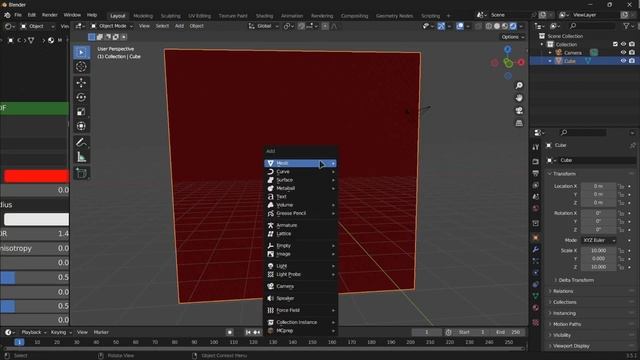The image size is (640, 360).
Task: Toggle Cube render camera icon in outliner
Action: point(632,61)
